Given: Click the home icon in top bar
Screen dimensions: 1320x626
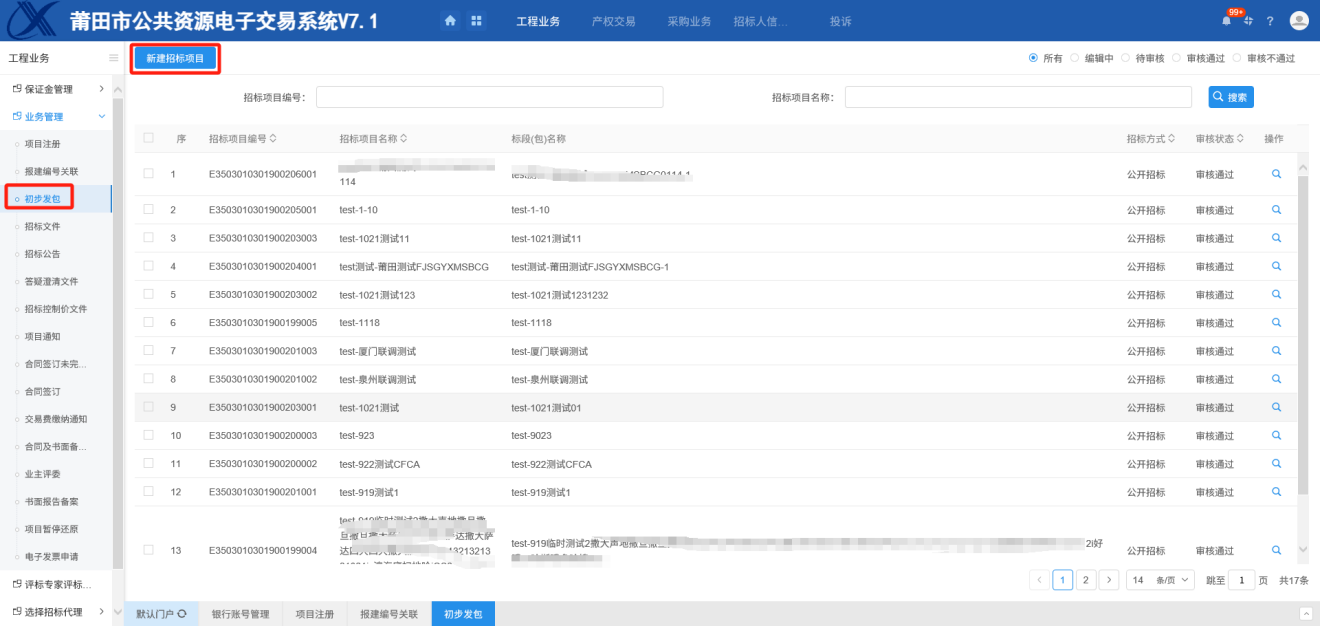Looking at the screenshot, I should pyautogui.click(x=450, y=21).
